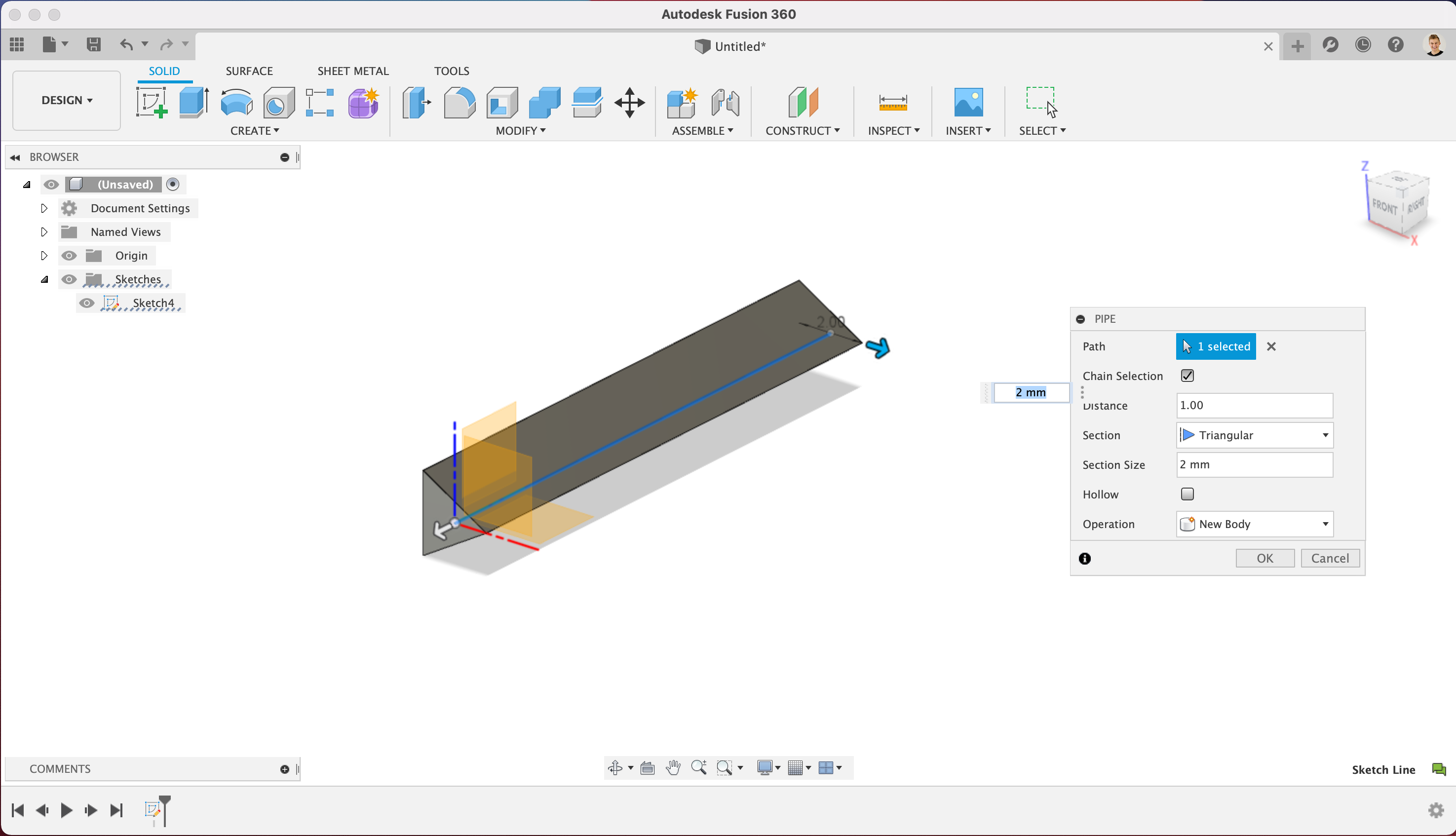
Task: Click the Window Select tool icon
Action: pyautogui.click(x=1041, y=102)
